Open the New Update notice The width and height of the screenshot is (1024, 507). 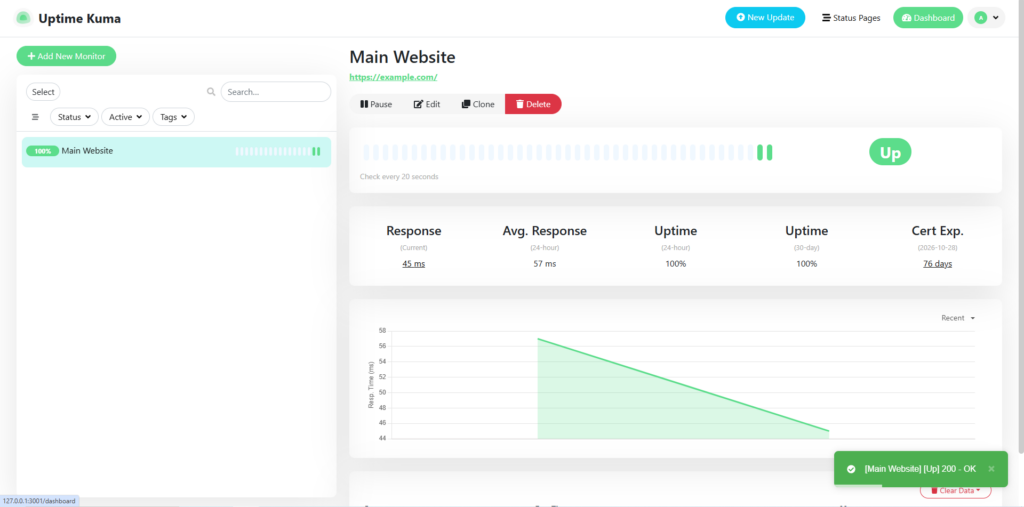click(x=765, y=18)
